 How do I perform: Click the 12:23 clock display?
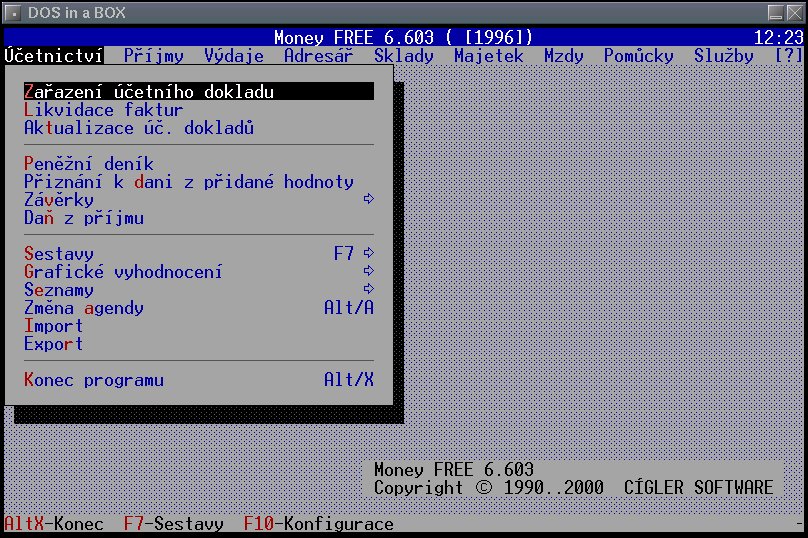779,37
